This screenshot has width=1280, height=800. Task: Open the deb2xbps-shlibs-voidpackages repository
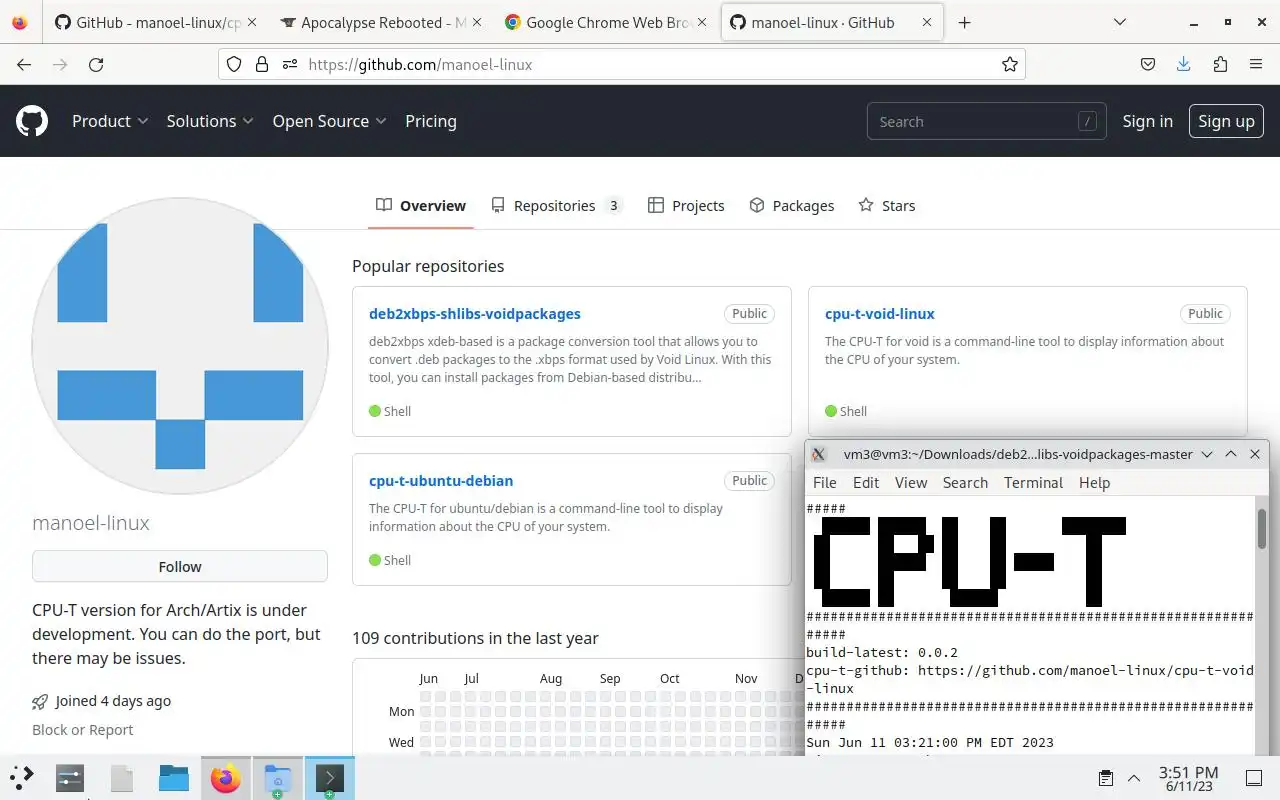point(475,313)
